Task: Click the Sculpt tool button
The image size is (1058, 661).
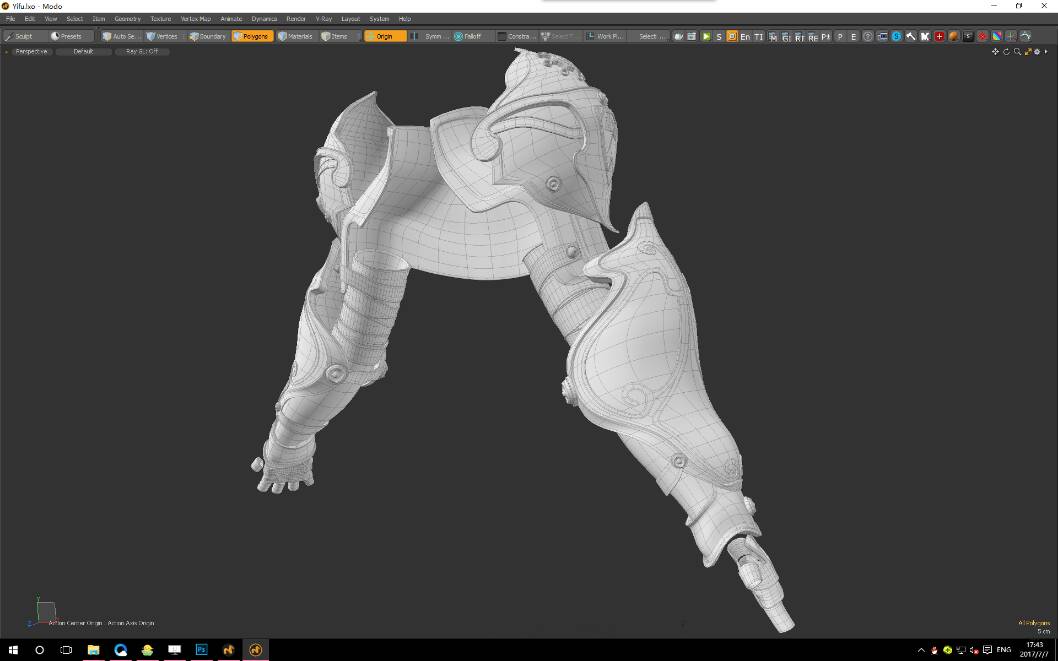Action: [x=23, y=36]
